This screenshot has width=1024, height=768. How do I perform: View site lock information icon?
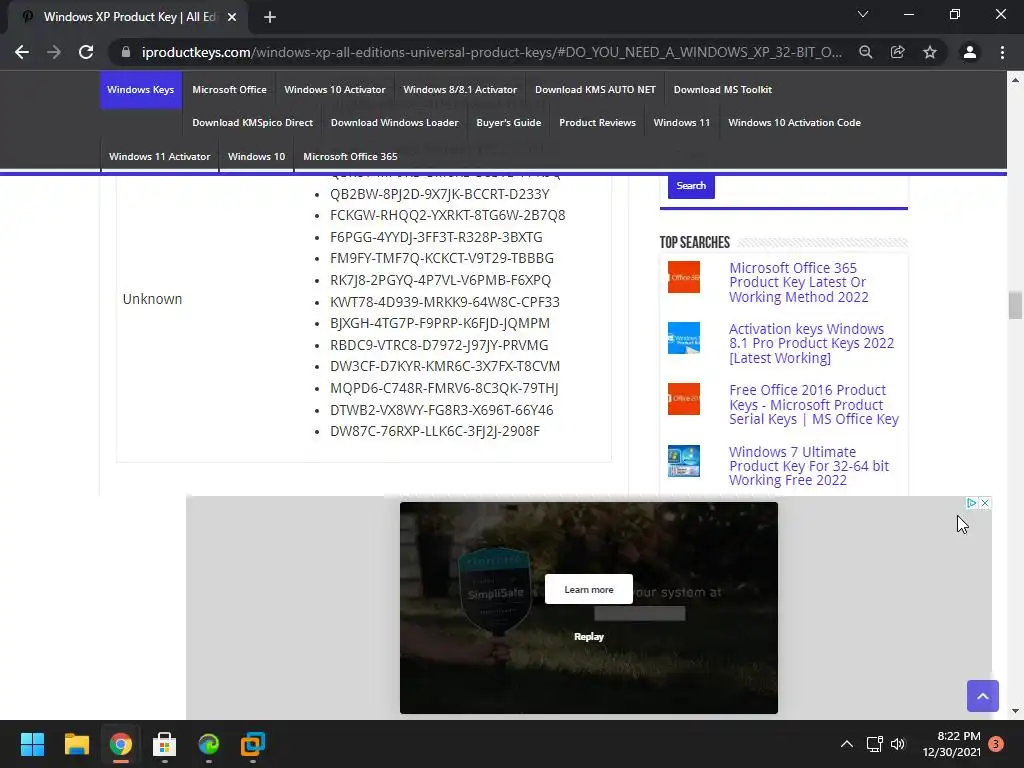click(126, 52)
